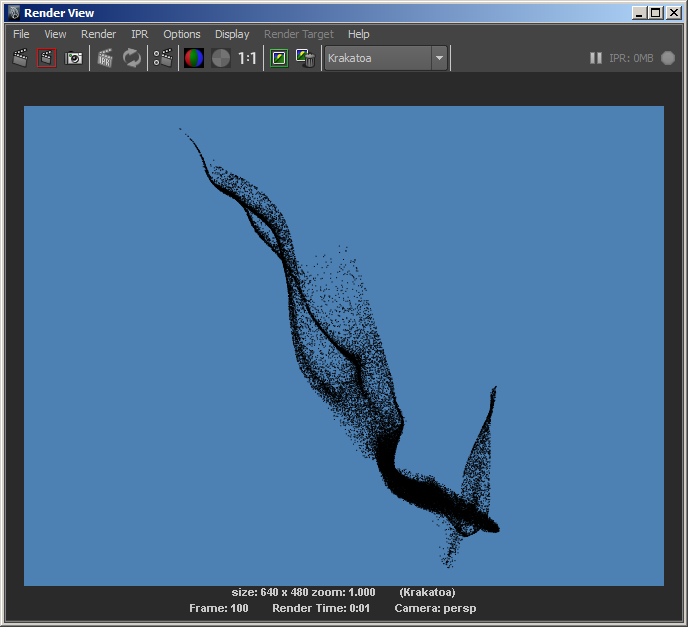This screenshot has height=627, width=688.
Task: Click the Redo previous render clapperboard icon
Action: point(20,58)
